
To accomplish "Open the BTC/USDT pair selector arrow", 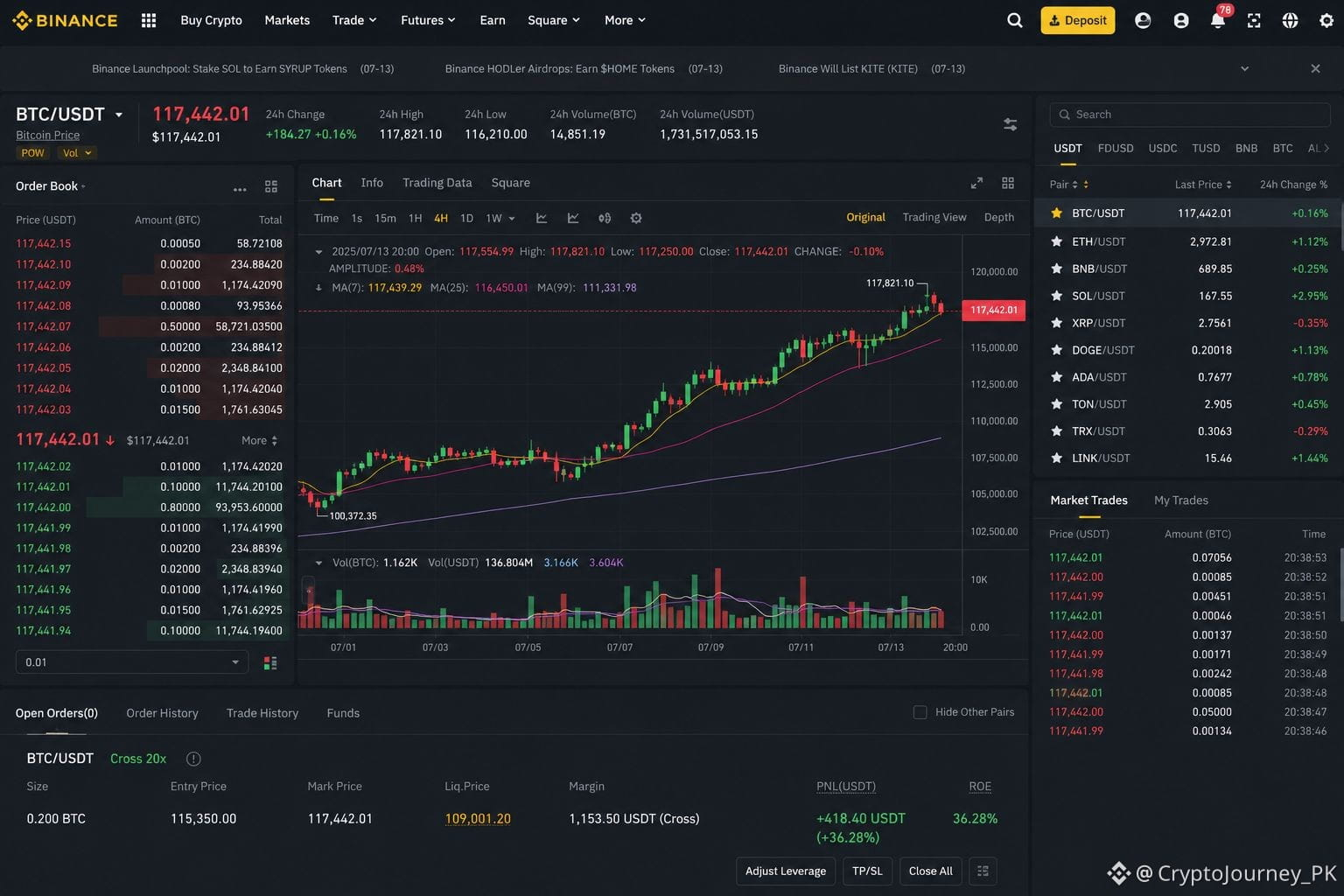I will coord(119,115).
